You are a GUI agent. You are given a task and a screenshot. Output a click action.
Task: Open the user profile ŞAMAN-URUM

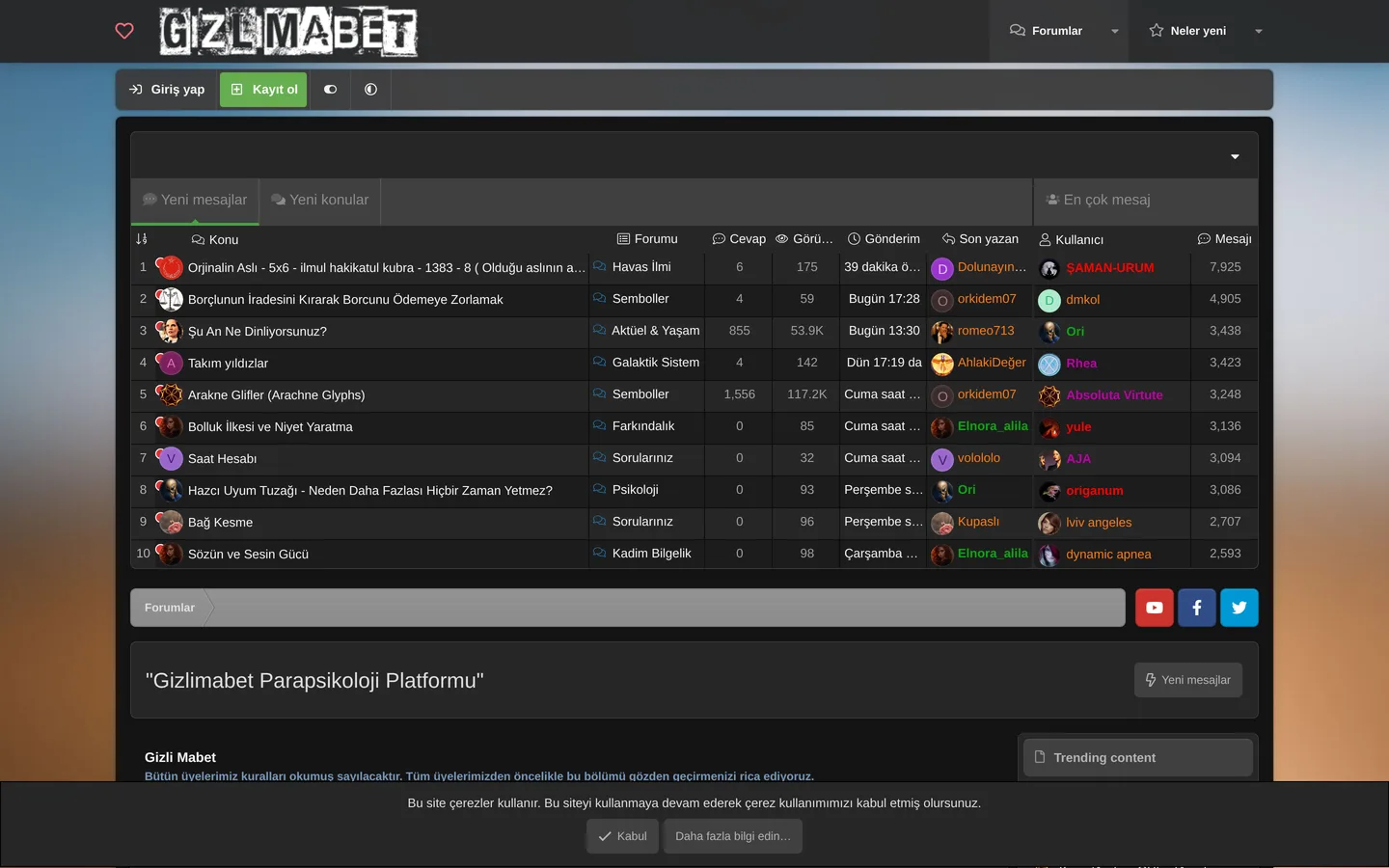pyautogui.click(x=1110, y=268)
